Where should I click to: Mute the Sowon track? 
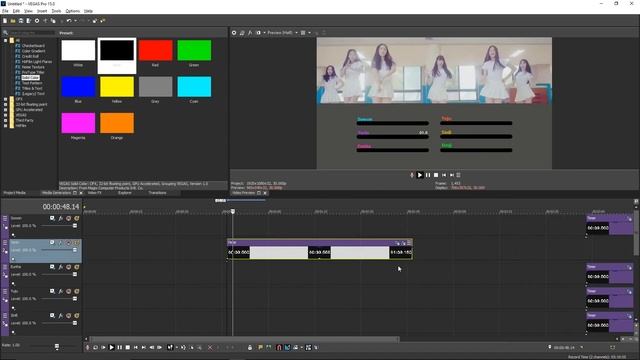click(69, 218)
